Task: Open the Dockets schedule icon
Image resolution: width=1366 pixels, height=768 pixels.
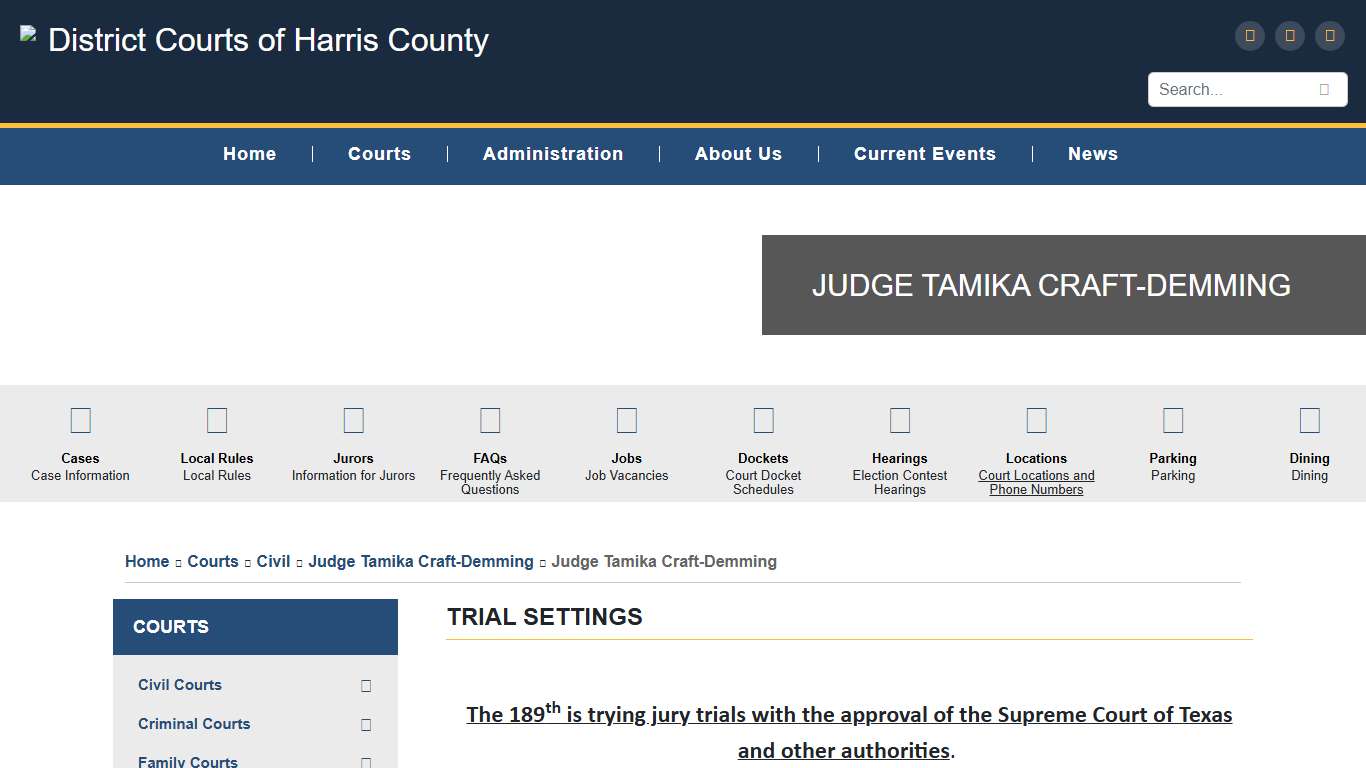Action: tap(763, 420)
